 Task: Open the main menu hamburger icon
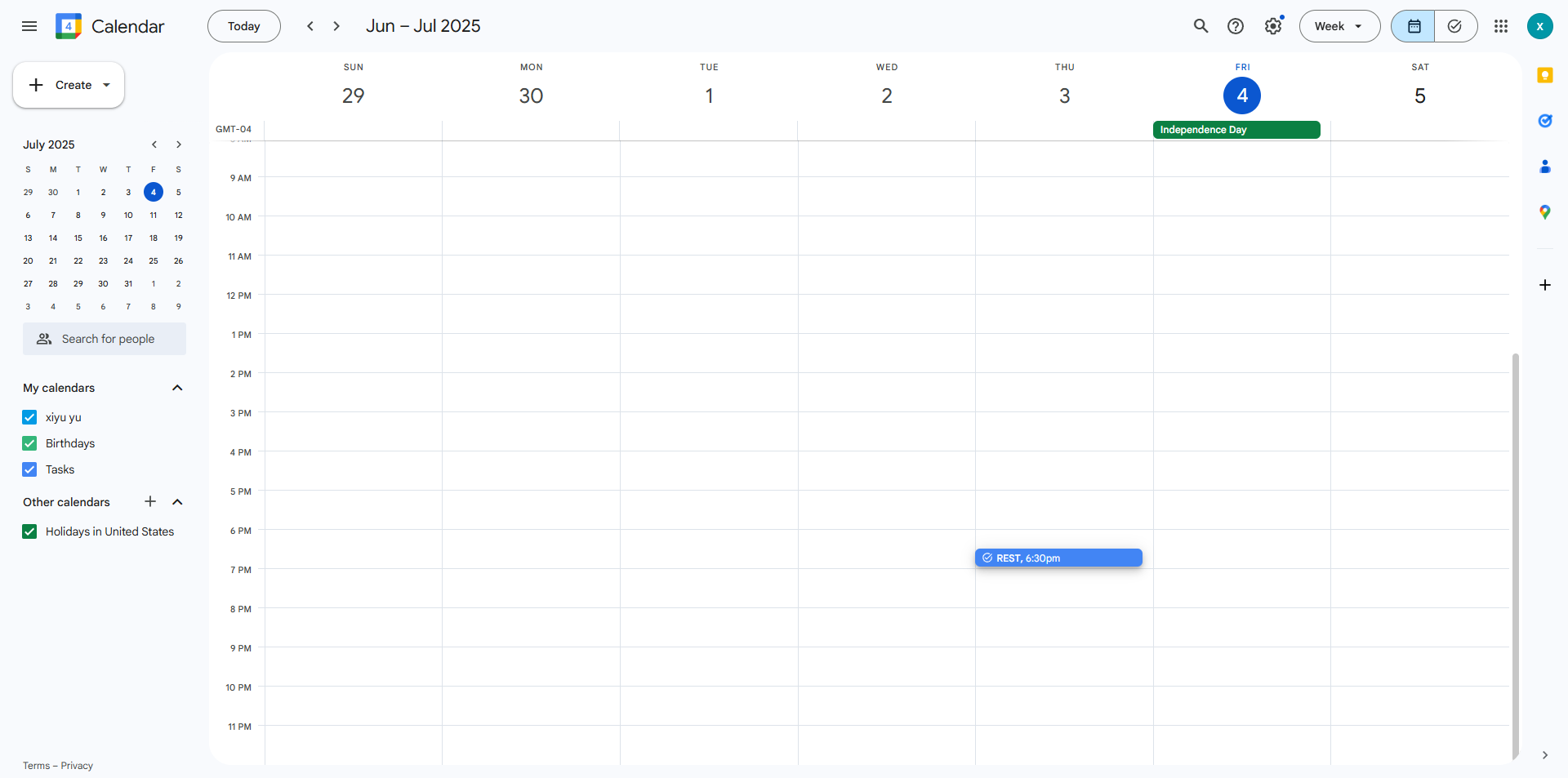tap(29, 26)
